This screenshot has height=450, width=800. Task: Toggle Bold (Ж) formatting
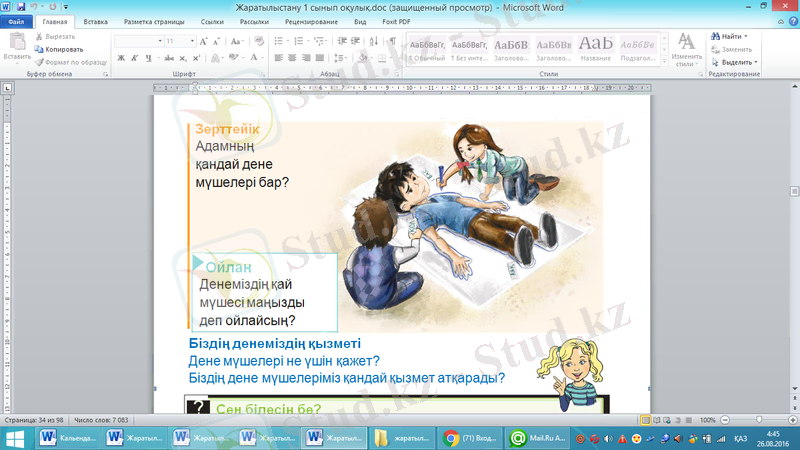[121, 58]
